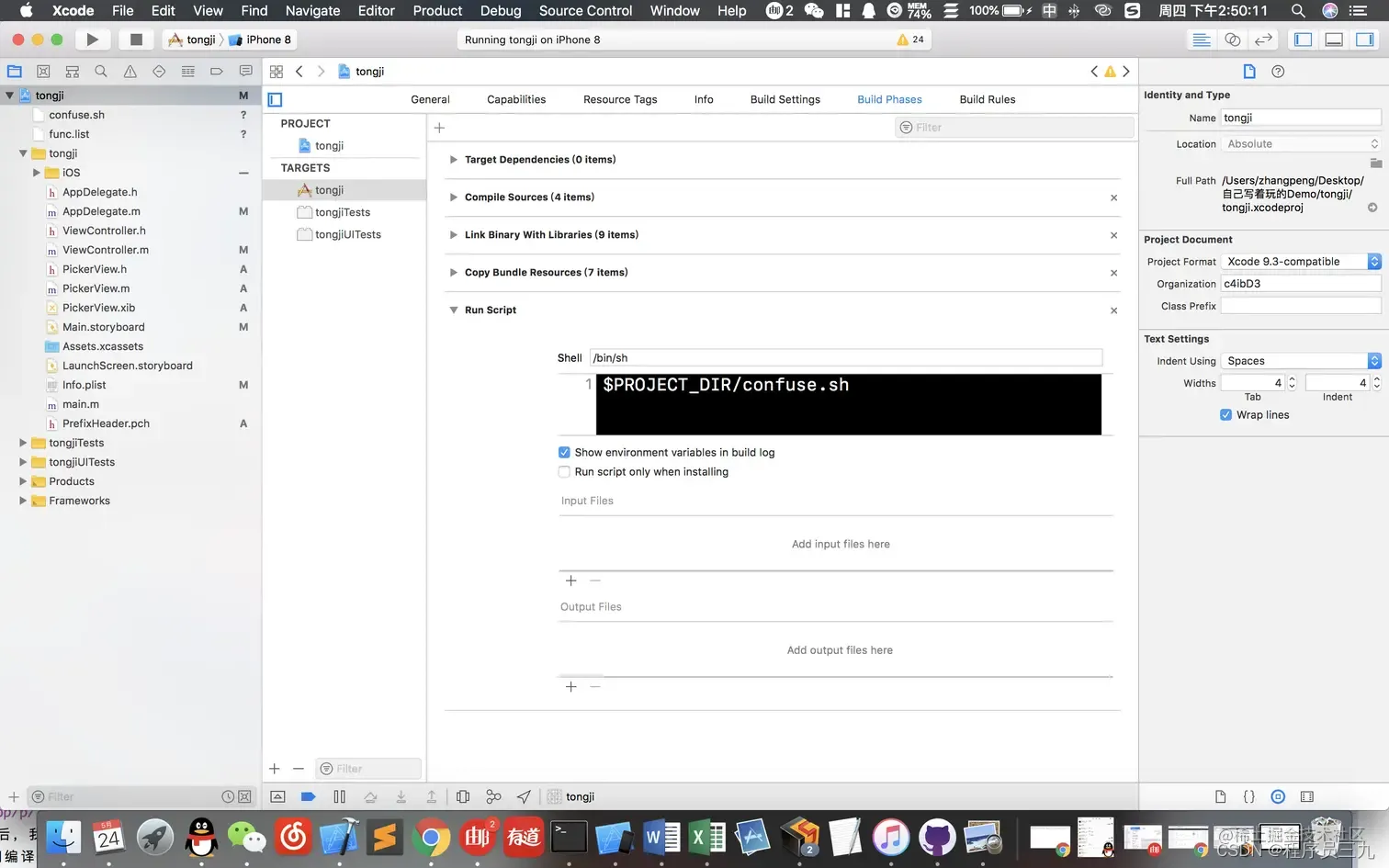Expand Target Dependencies (0 items)
The height and width of the screenshot is (868, 1389).
click(x=453, y=160)
